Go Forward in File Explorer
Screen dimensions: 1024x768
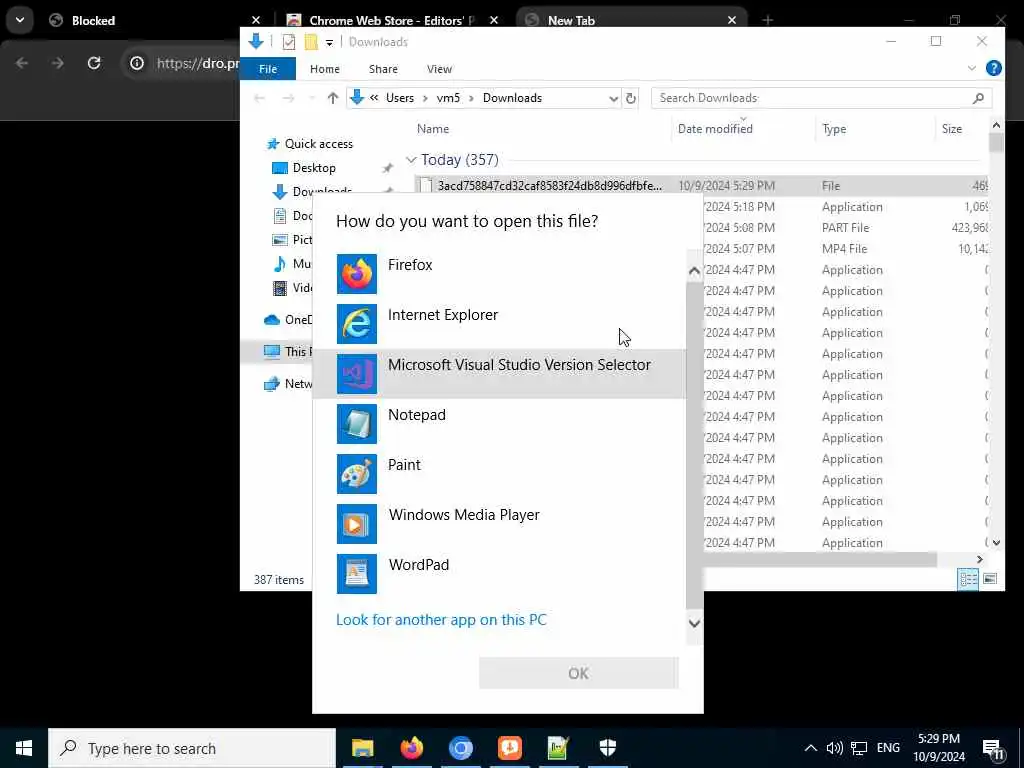pos(288,98)
